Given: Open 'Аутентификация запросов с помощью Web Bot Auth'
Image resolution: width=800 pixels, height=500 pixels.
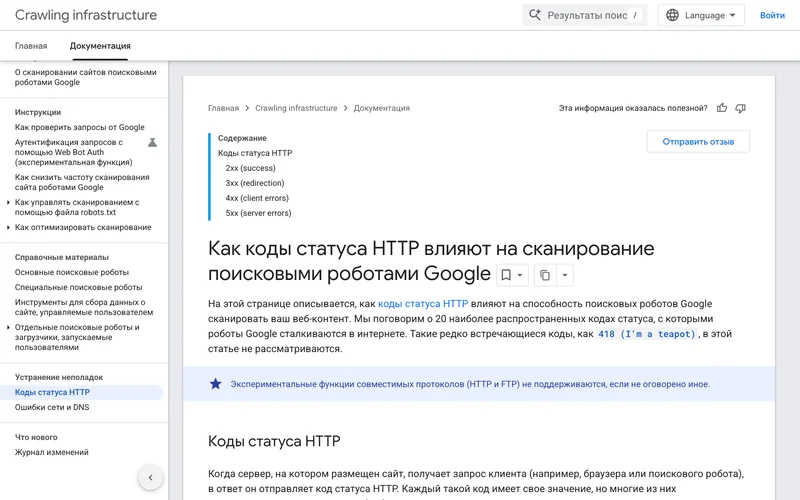Looking at the screenshot, I should pos(73,152).
